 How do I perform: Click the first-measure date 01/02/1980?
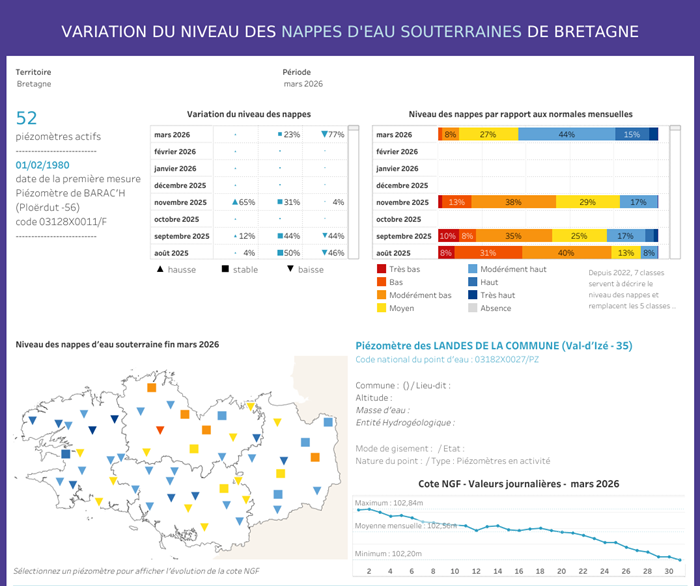[42, 164]
